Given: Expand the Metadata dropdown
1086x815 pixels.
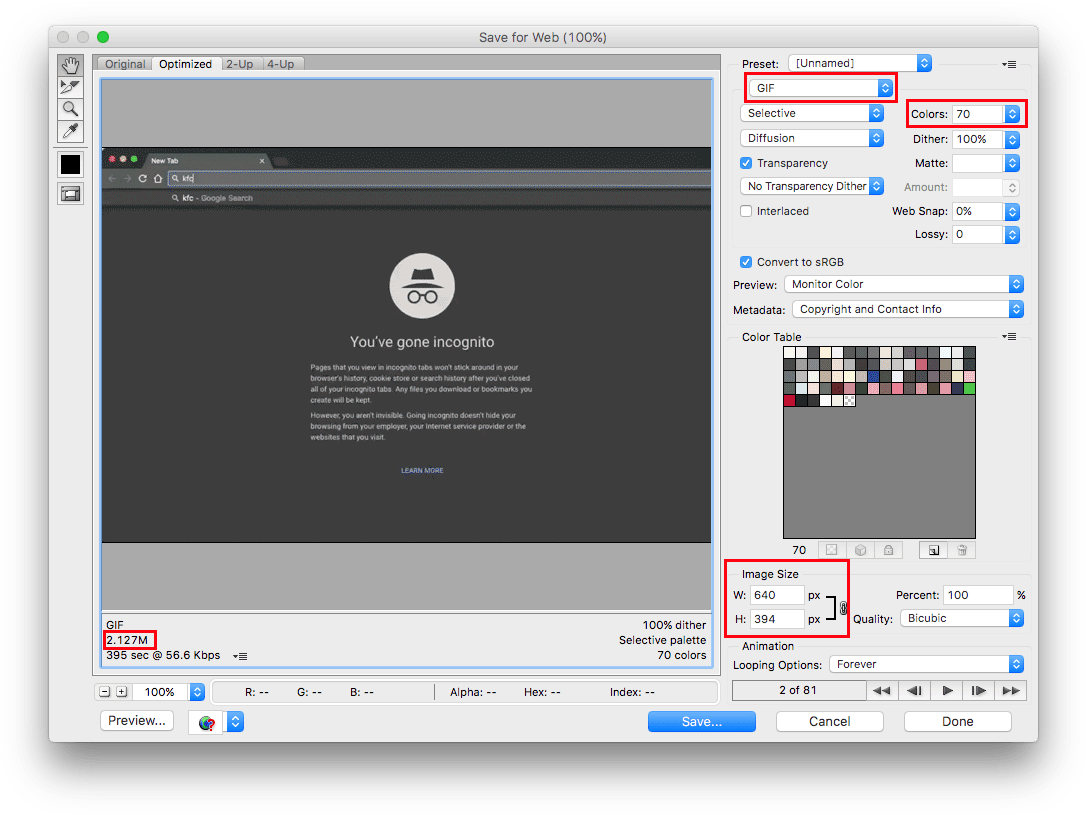Looking at the screenshot, I should click(907, 309).
